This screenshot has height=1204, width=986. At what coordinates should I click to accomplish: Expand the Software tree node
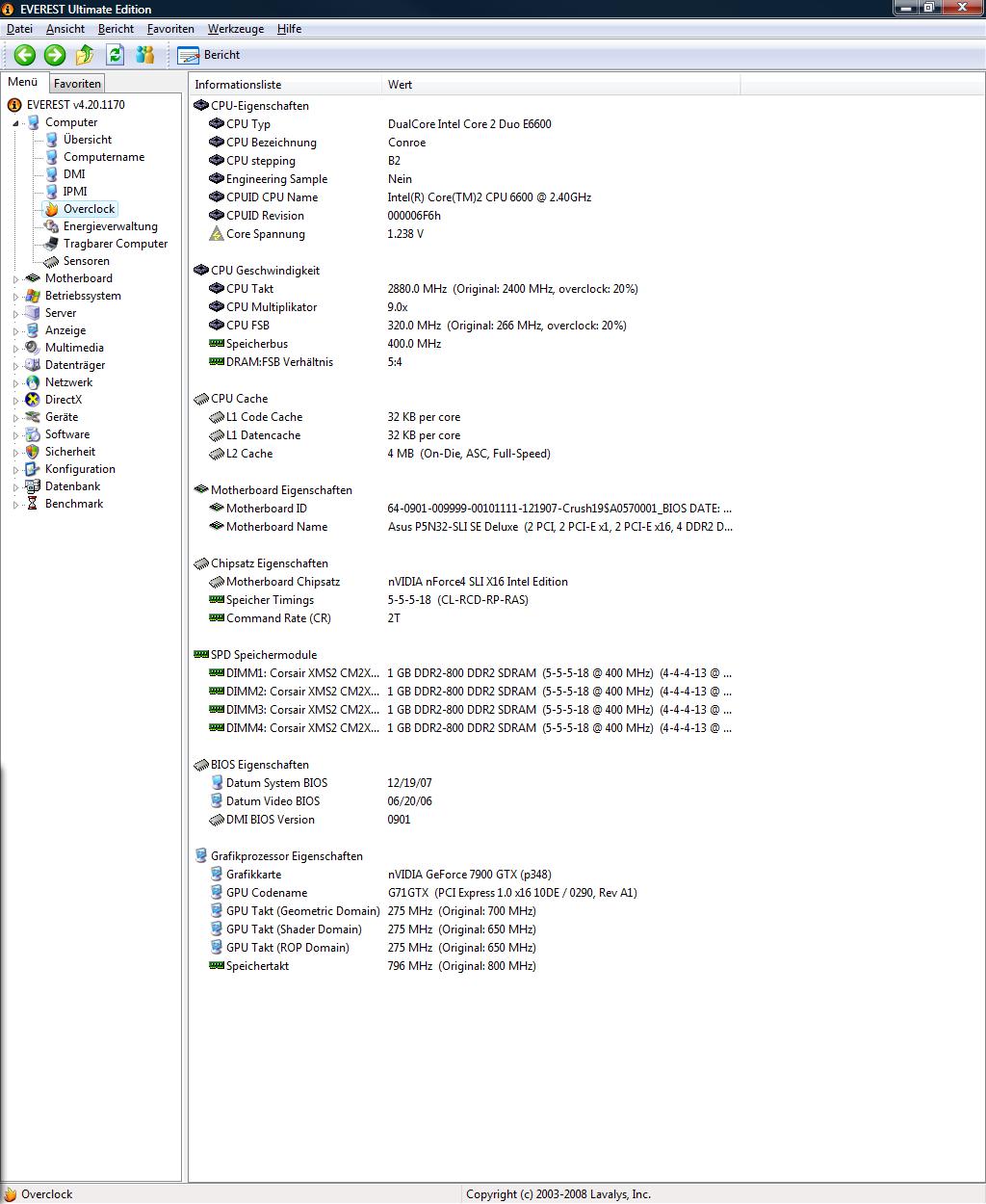(x=15, y=435)
